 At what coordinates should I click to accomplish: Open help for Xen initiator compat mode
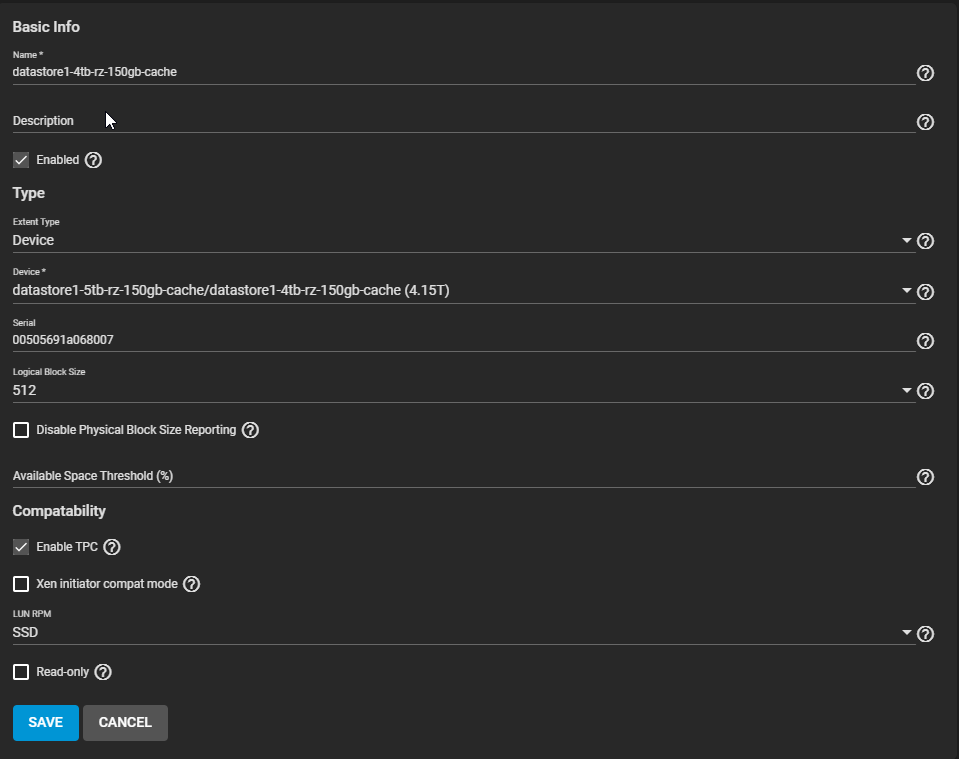pos(192,584)
